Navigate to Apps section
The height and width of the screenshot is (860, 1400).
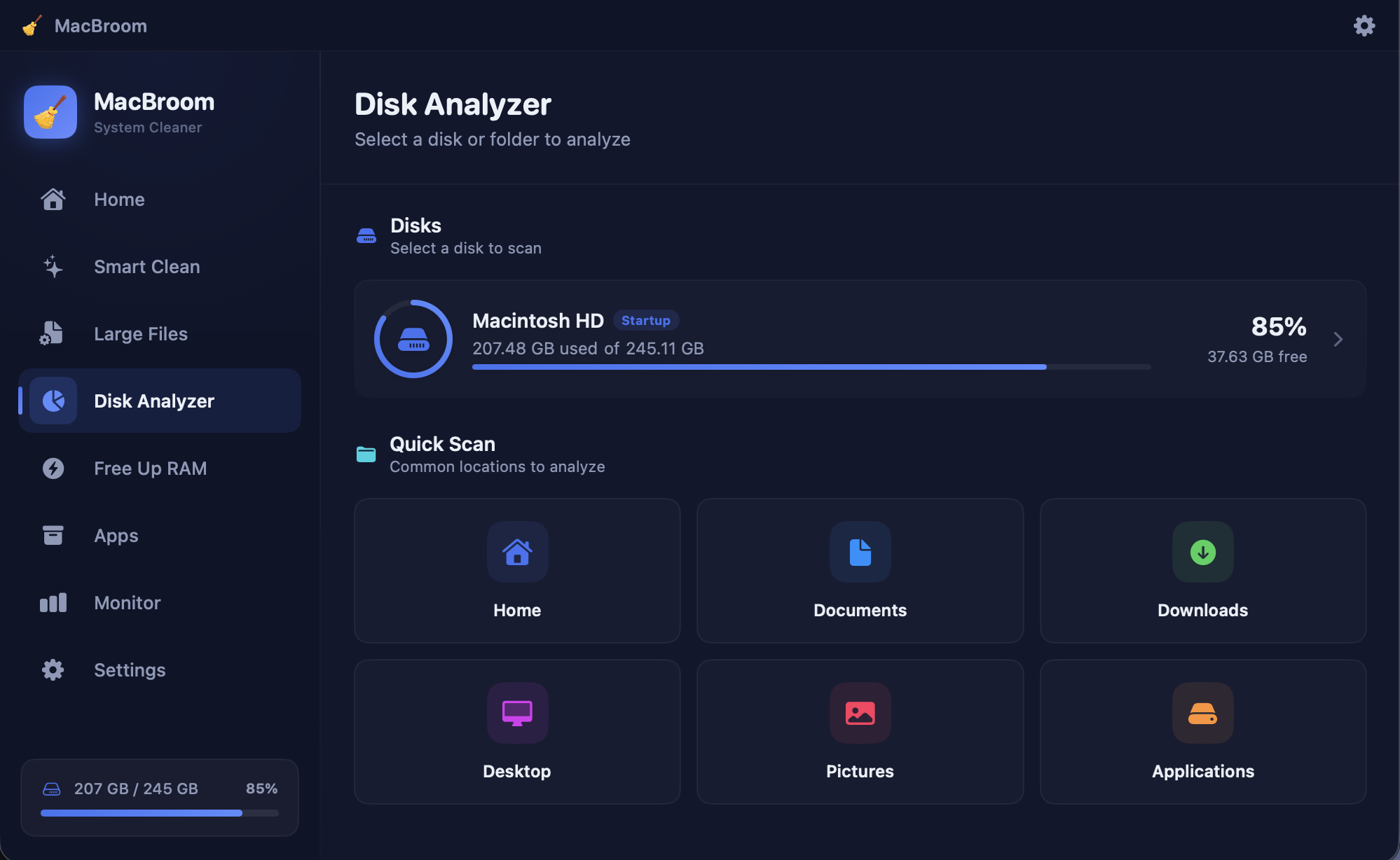[x=160, y=535]
